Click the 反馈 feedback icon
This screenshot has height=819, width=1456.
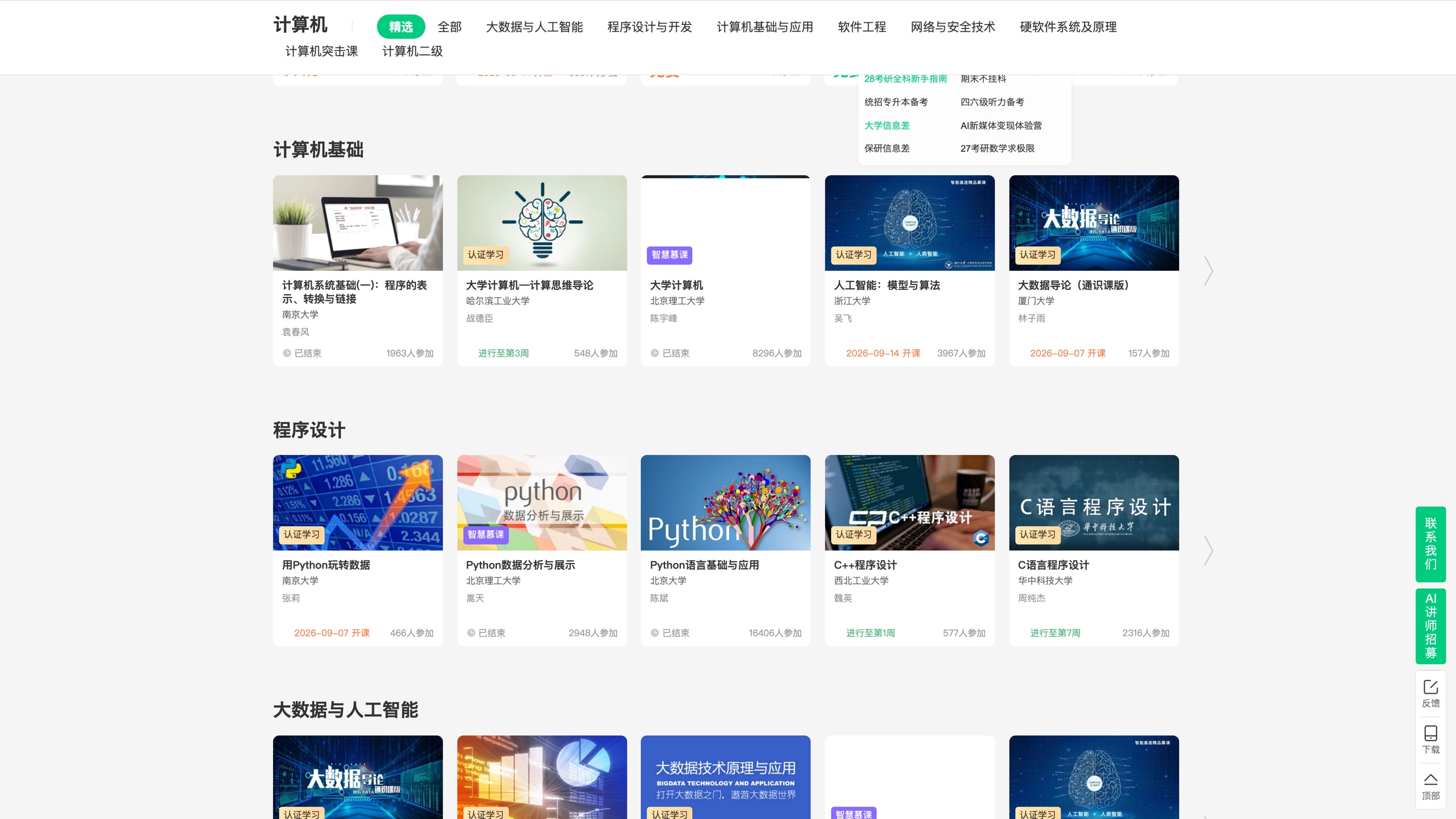point(1430,693)
